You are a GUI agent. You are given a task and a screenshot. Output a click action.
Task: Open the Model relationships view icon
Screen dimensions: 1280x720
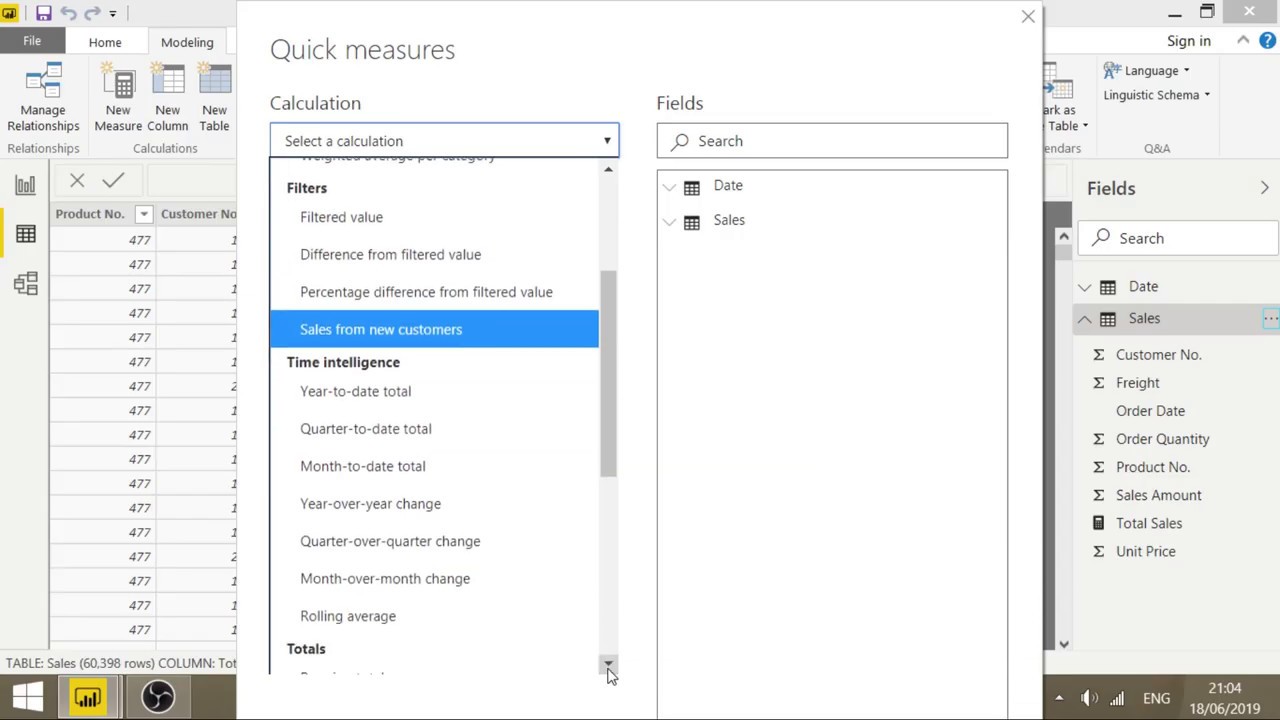pos(25,284)
